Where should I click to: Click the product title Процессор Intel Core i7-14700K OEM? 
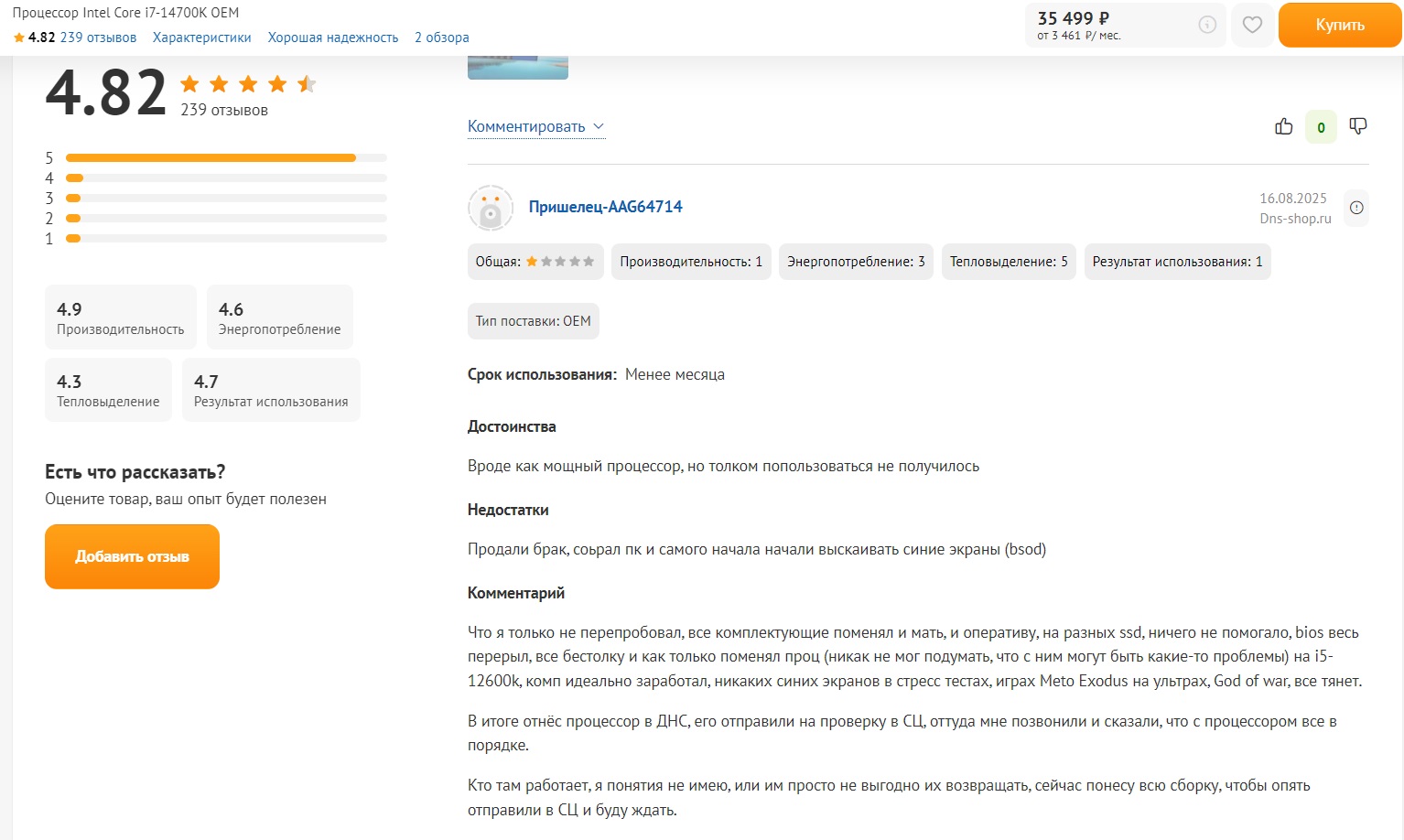(x=125, y=13)
